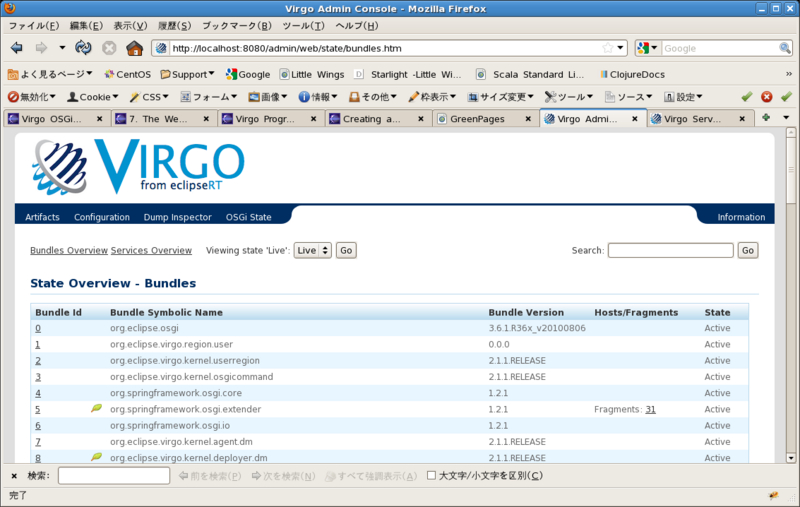Open the ツール(T) menu
800x507 pixels.
pyautogui.click(x=303, y=26)
